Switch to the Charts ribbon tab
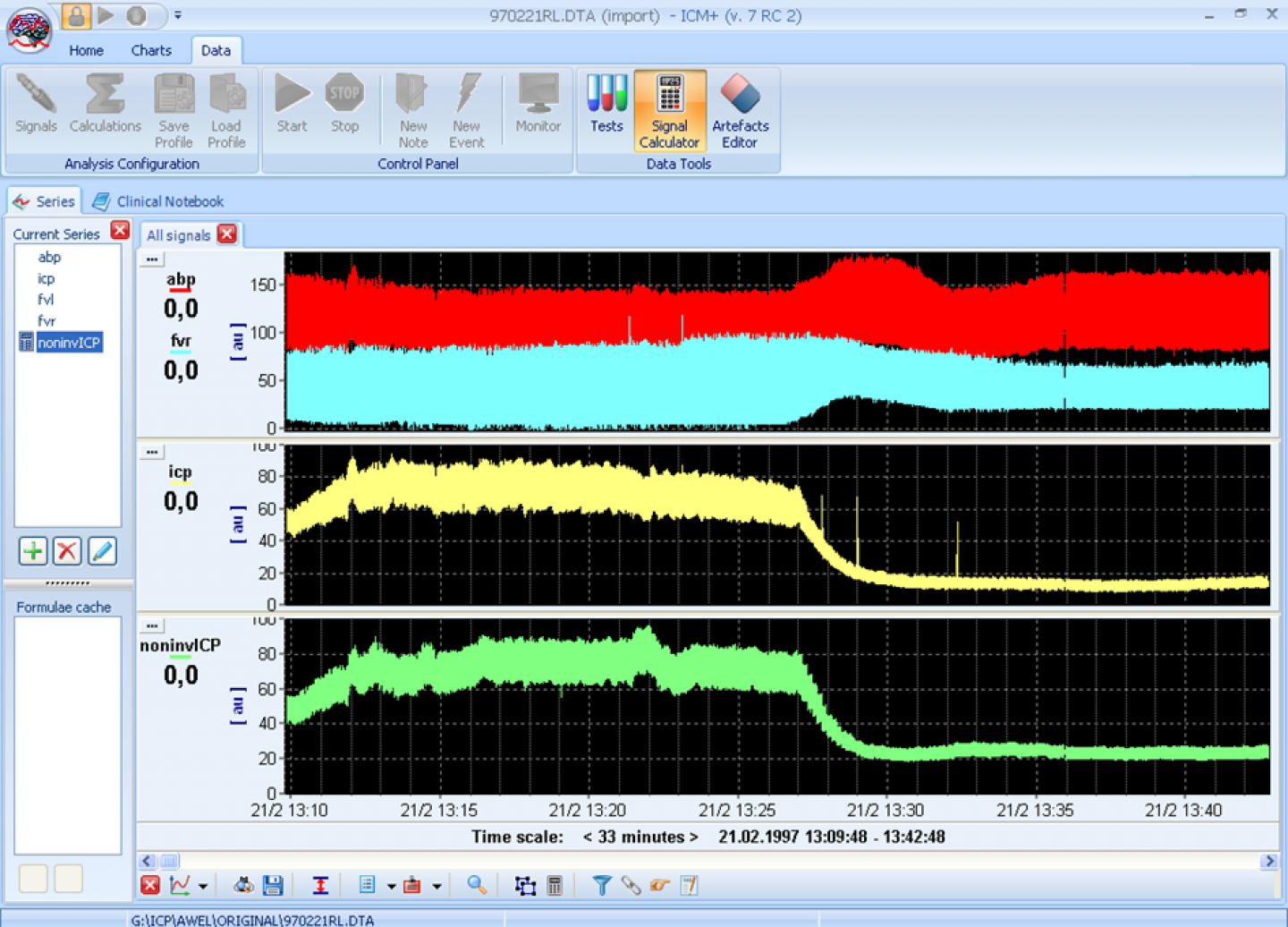This screenshot has height=927, width=1288. (x=150, y=50)
